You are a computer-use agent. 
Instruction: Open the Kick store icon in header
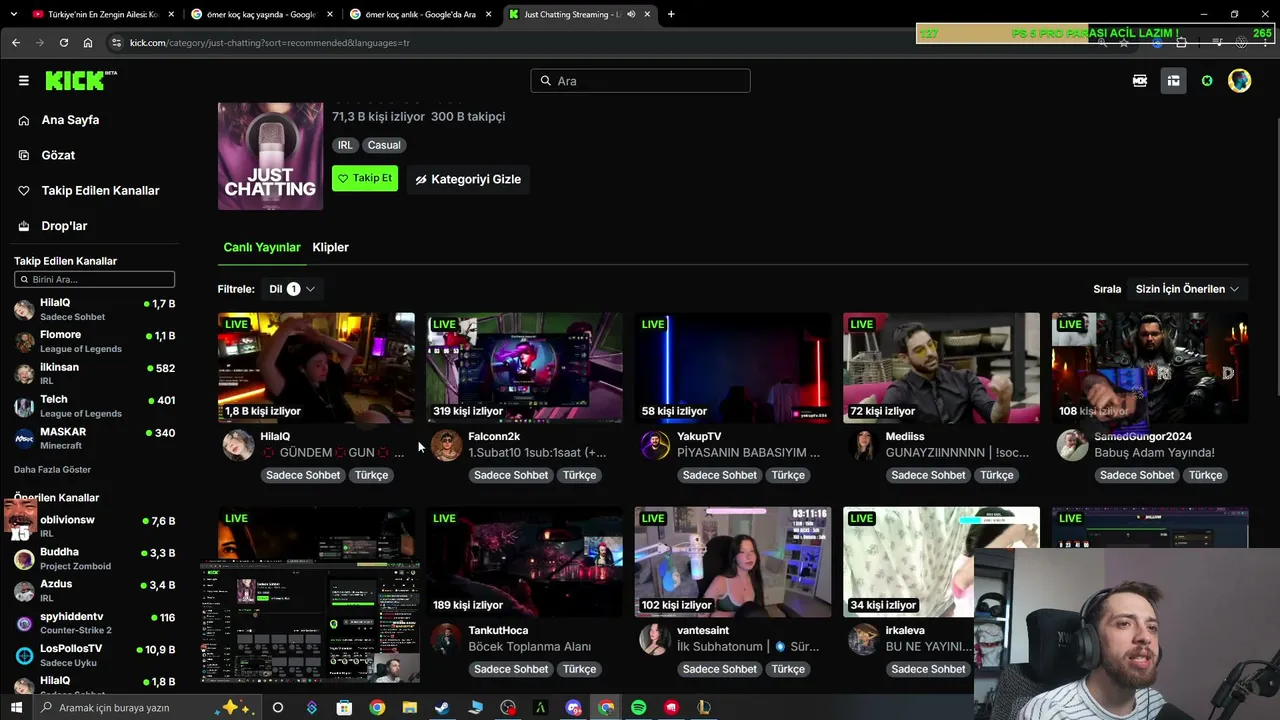coord(1139,81)
